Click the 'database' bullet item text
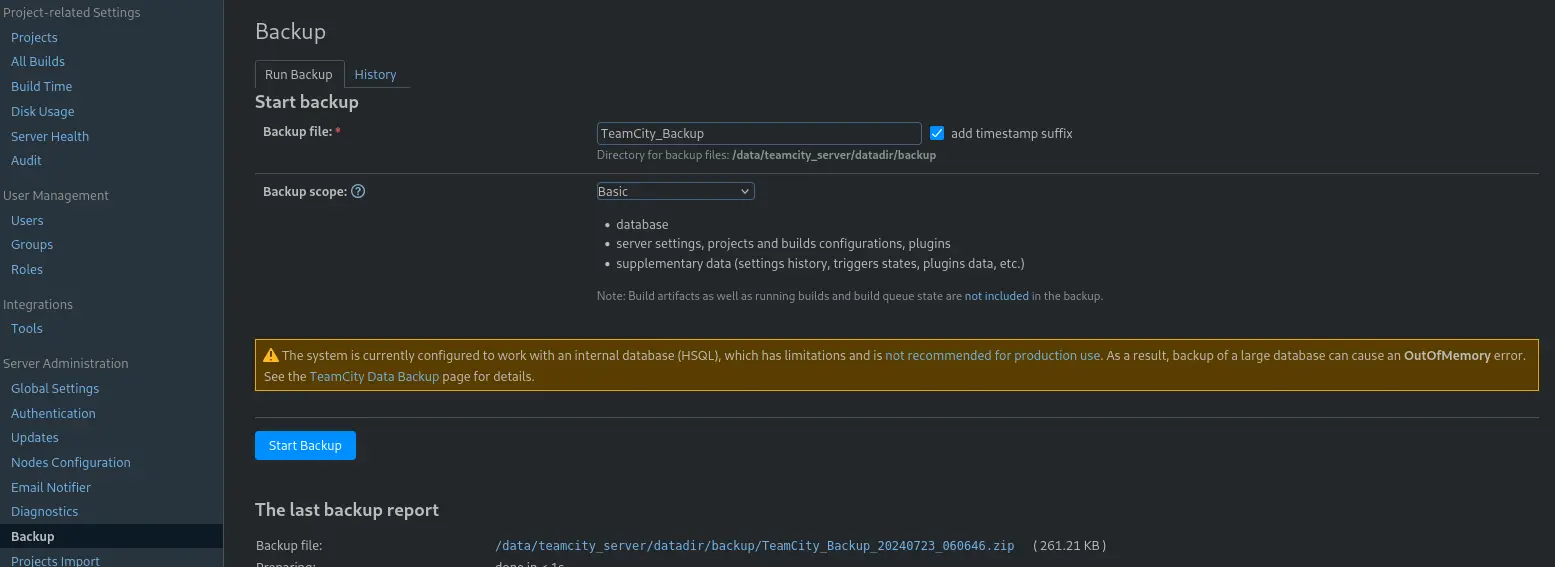 coord(642,224)
